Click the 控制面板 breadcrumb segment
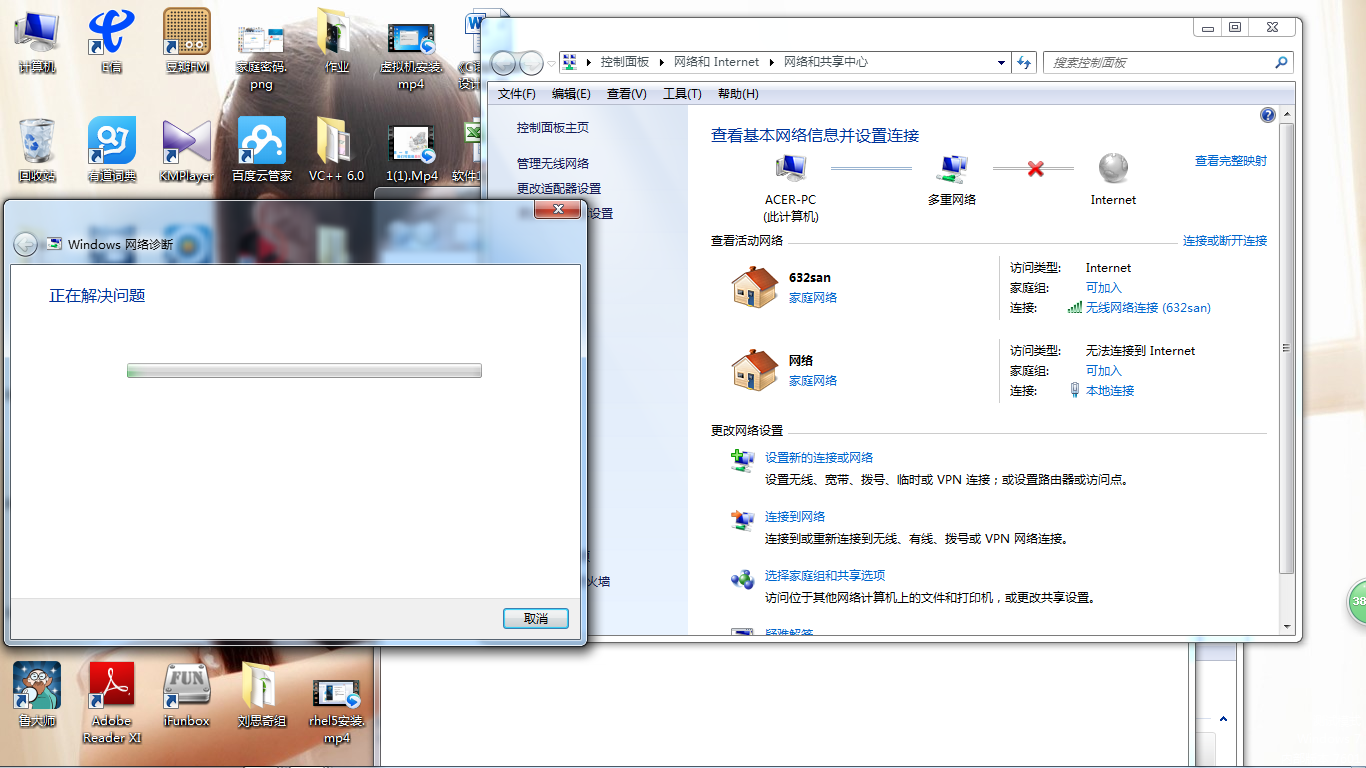The width and height of the screenshot is (1366, 768). [625, 62]
